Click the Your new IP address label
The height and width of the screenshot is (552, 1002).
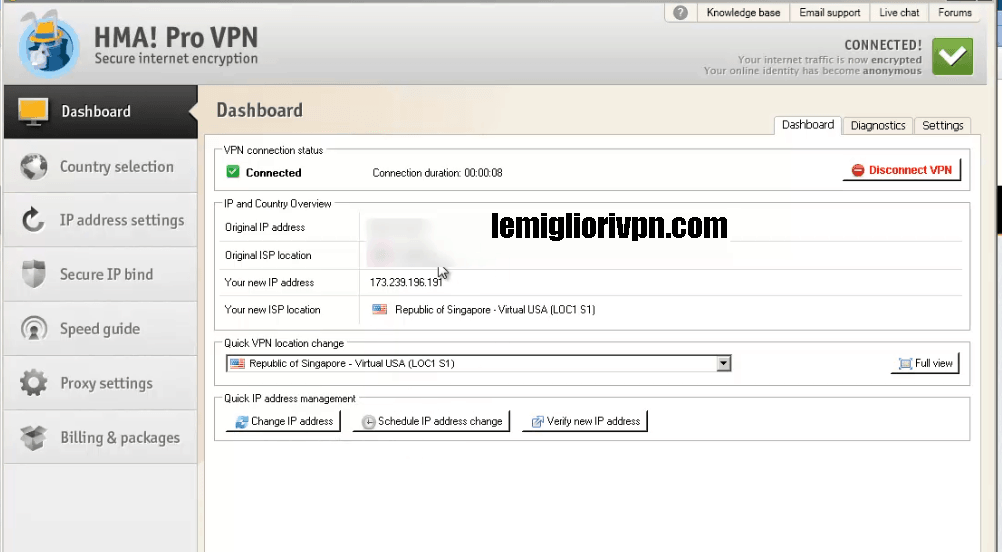[x=269, y=282]
